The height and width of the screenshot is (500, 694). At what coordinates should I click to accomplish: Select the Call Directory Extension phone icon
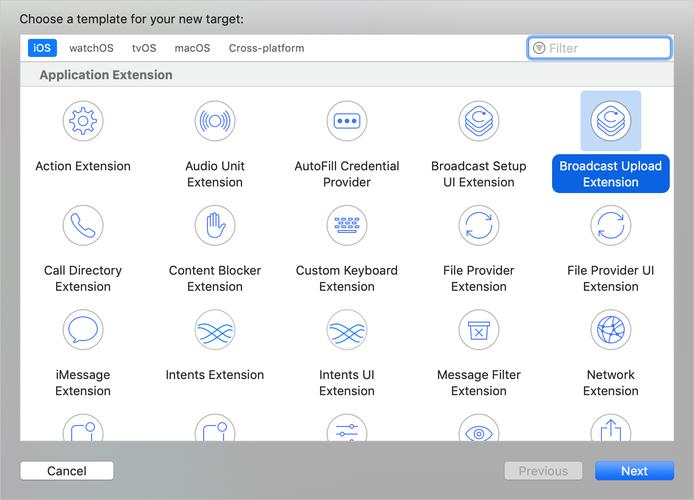[x=83, y=225]
